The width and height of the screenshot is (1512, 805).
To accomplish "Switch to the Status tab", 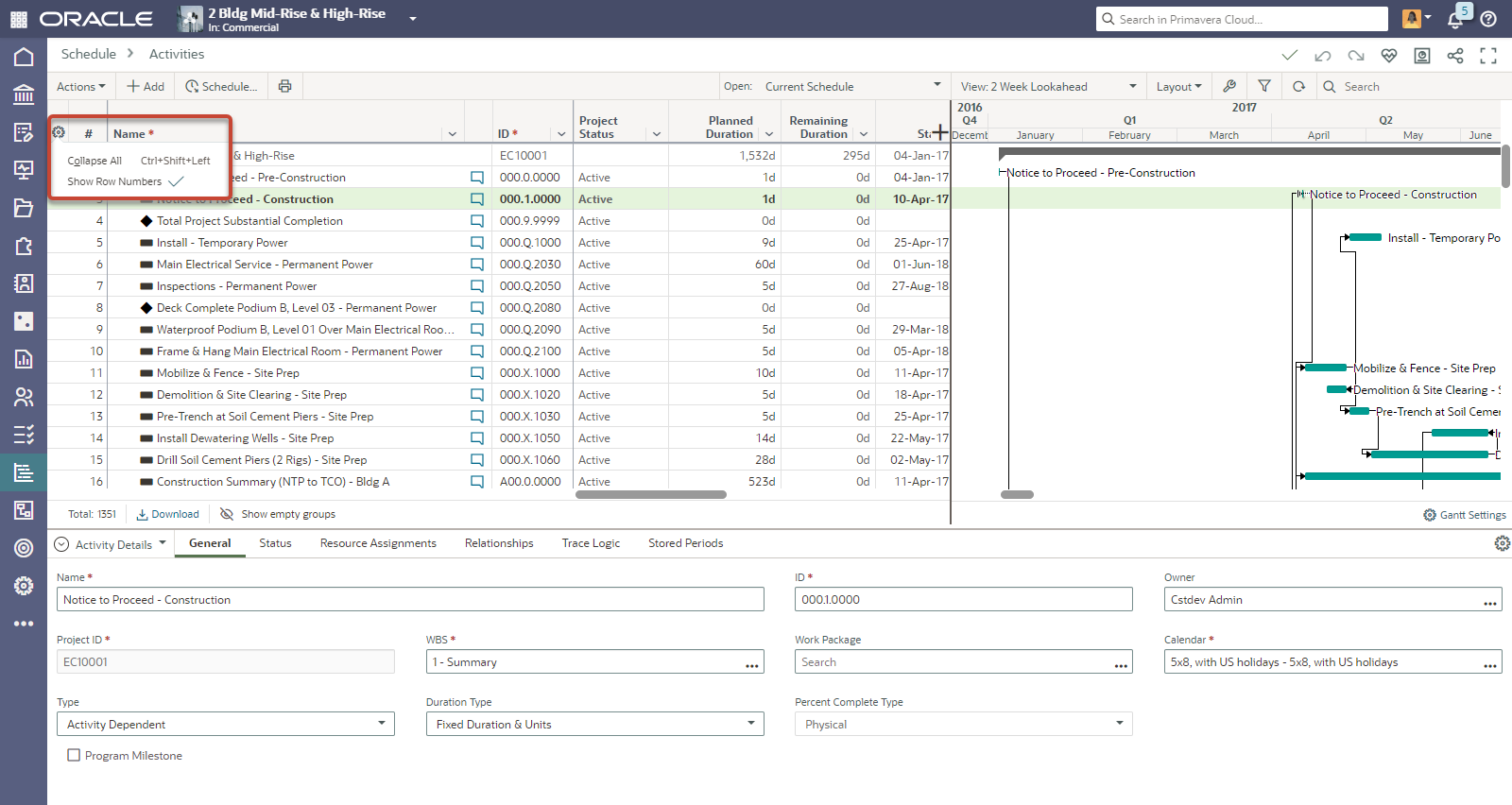I will click(x=275, y=543).
